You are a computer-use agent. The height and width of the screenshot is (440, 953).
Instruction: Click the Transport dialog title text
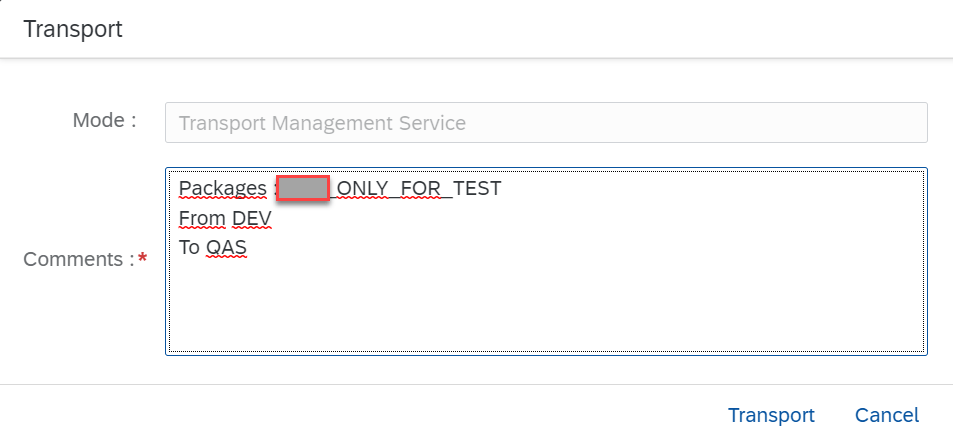(73, 29)
